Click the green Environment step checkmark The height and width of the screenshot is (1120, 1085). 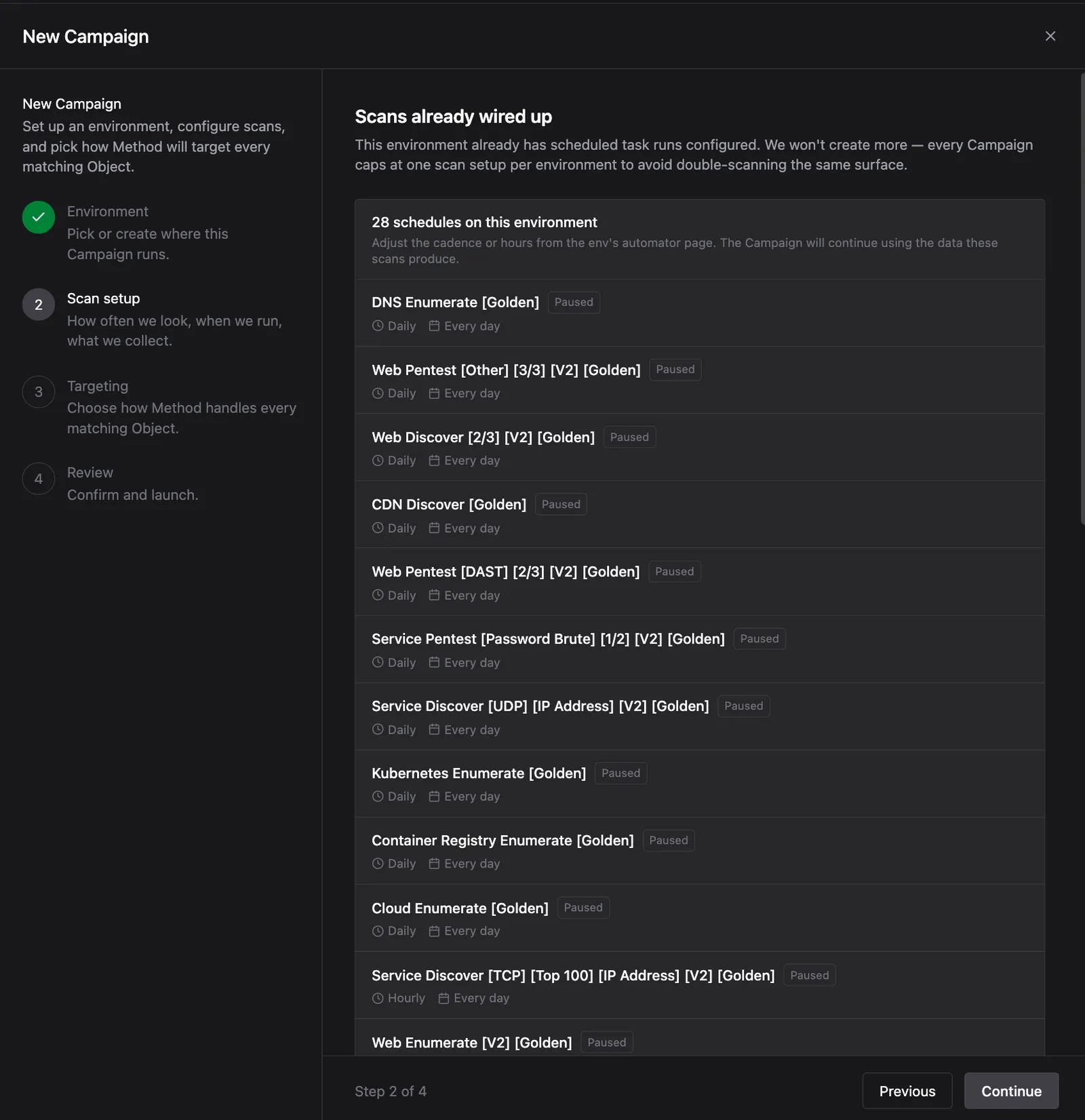(x=39, y=217)
